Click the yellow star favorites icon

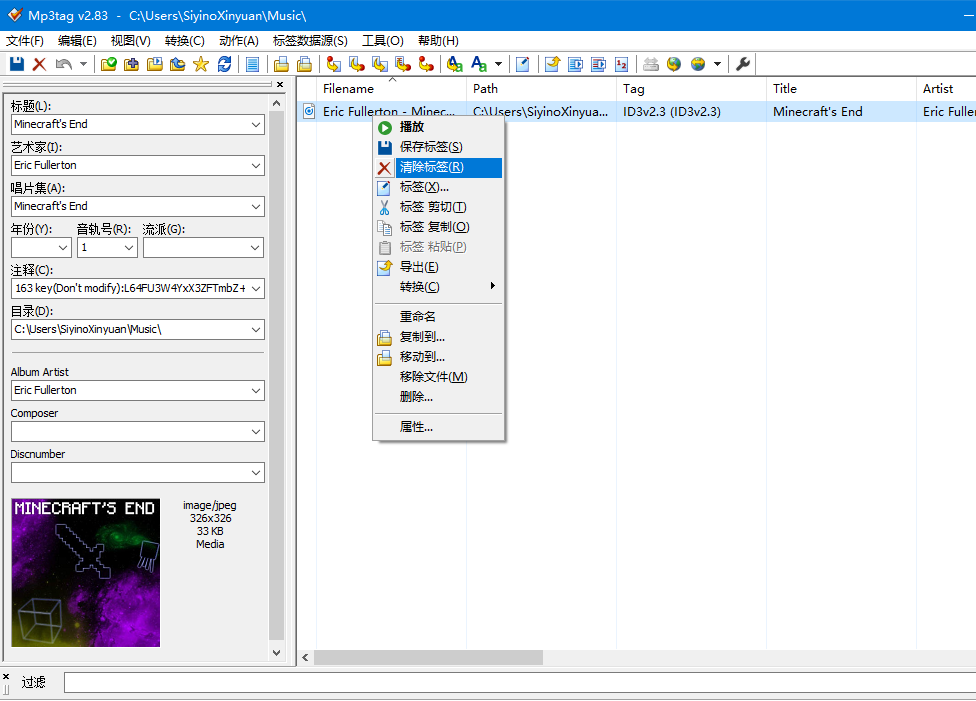[200, 64]
